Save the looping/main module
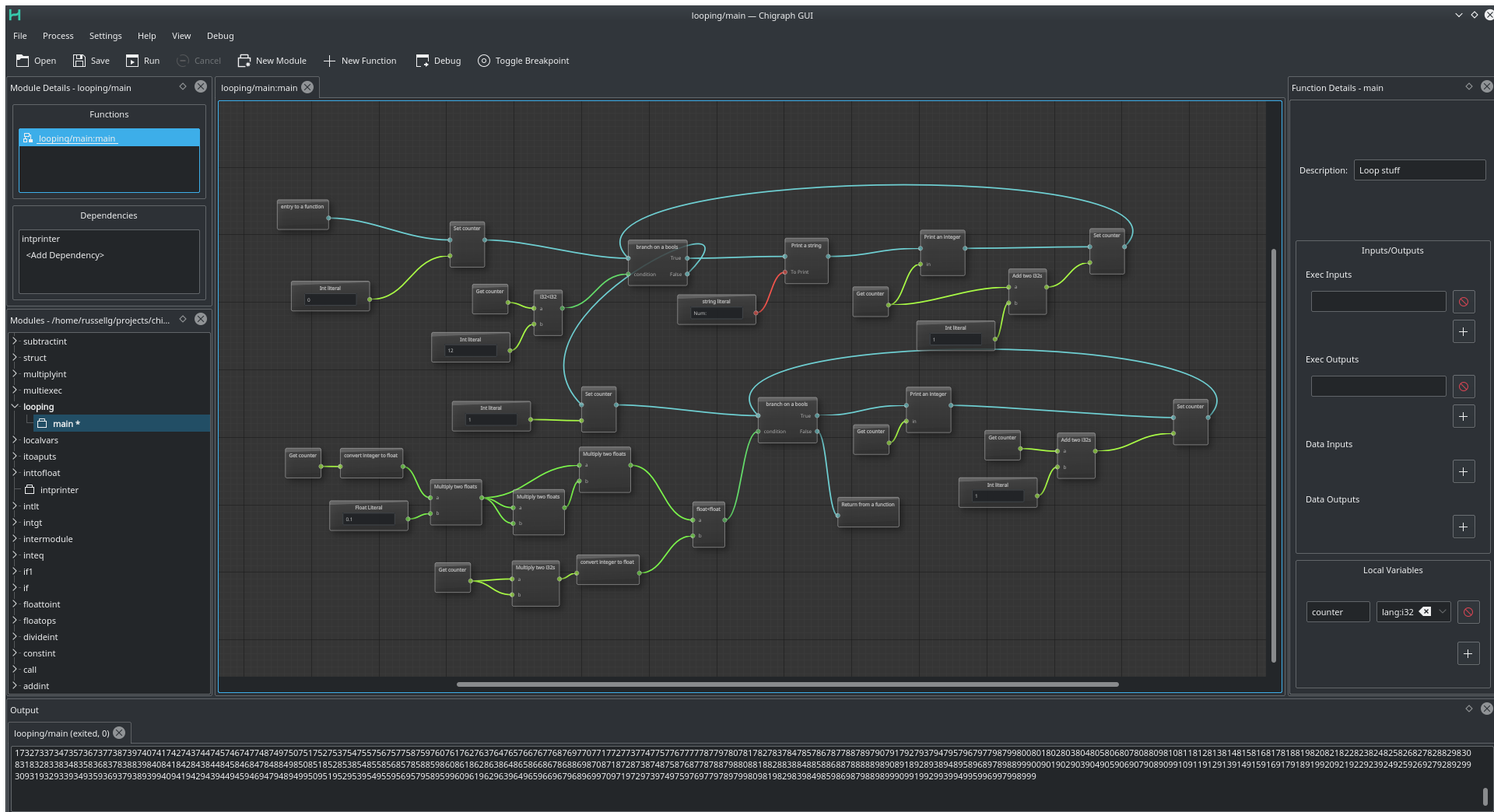 tap(90, 61)
